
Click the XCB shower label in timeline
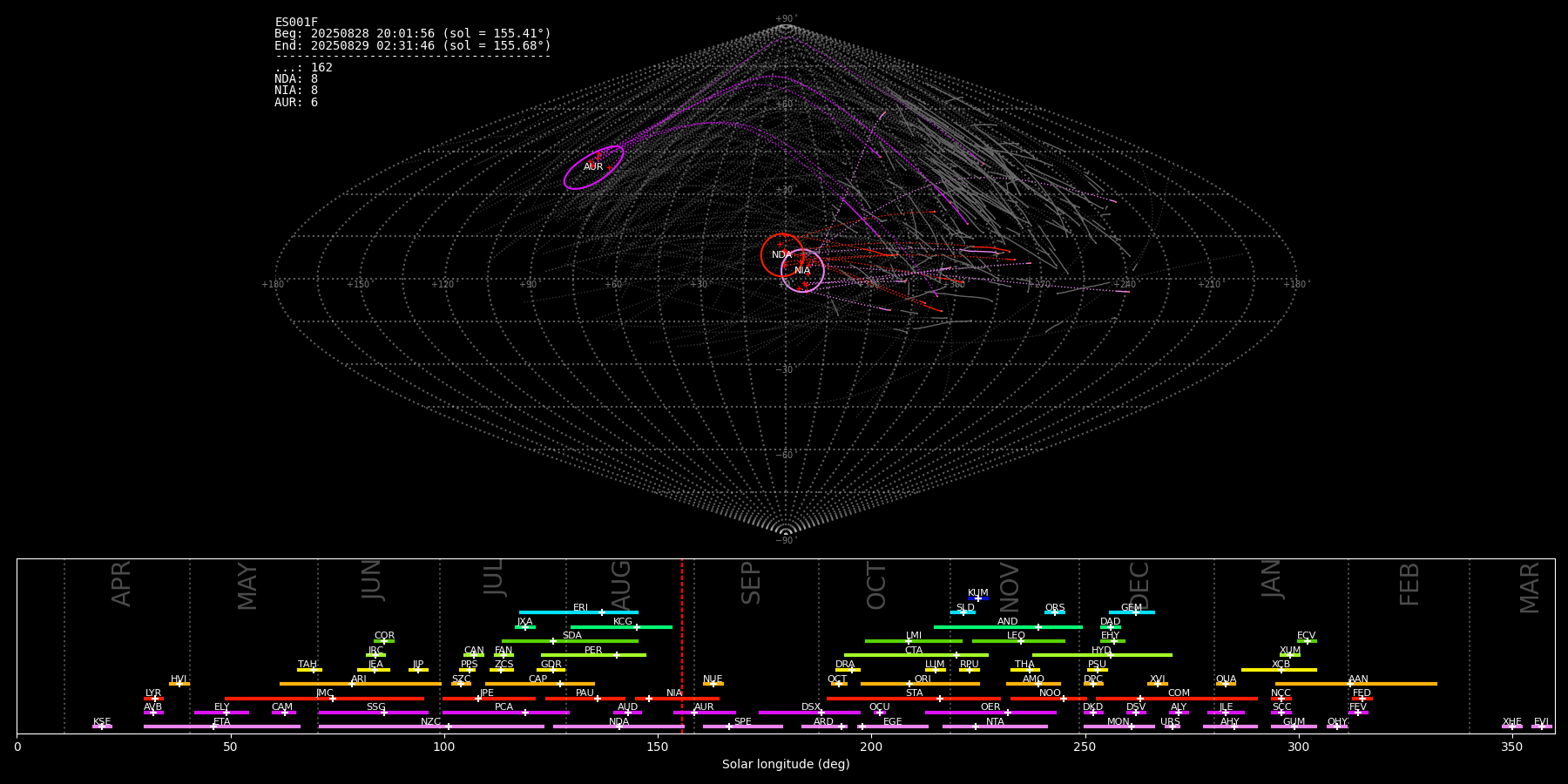pos(1281,665)
